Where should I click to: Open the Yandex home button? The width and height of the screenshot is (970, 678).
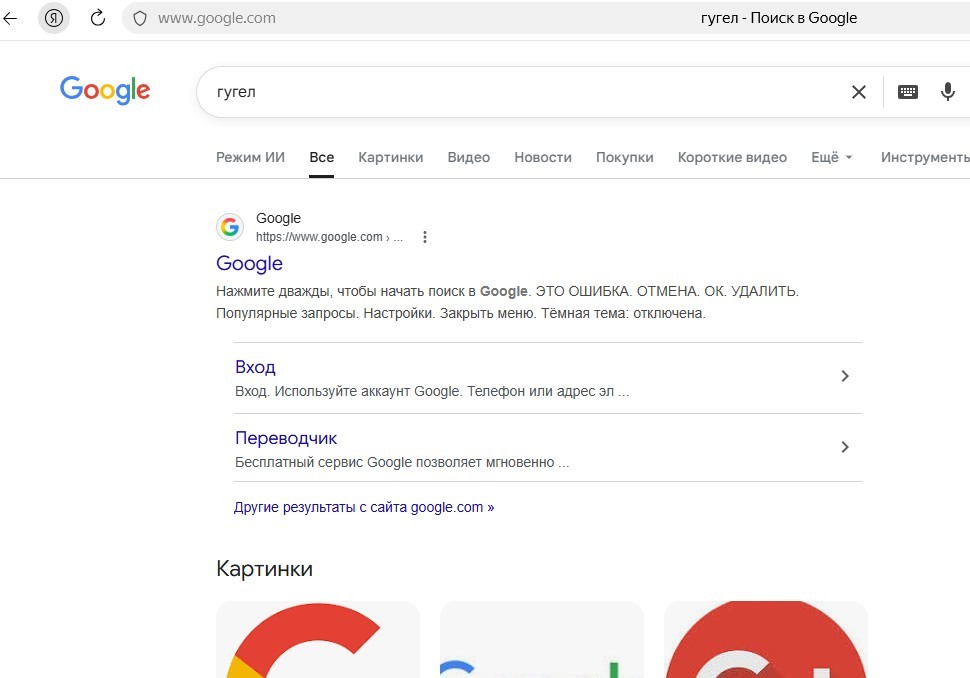pos(54,18)
